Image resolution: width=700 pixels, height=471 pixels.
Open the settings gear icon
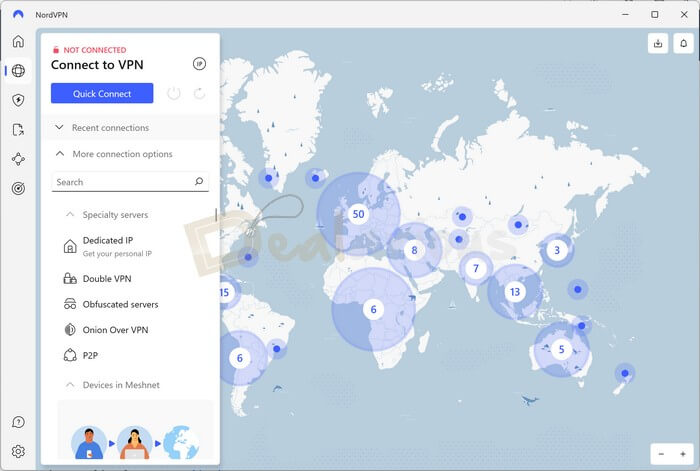click(18, 451)
